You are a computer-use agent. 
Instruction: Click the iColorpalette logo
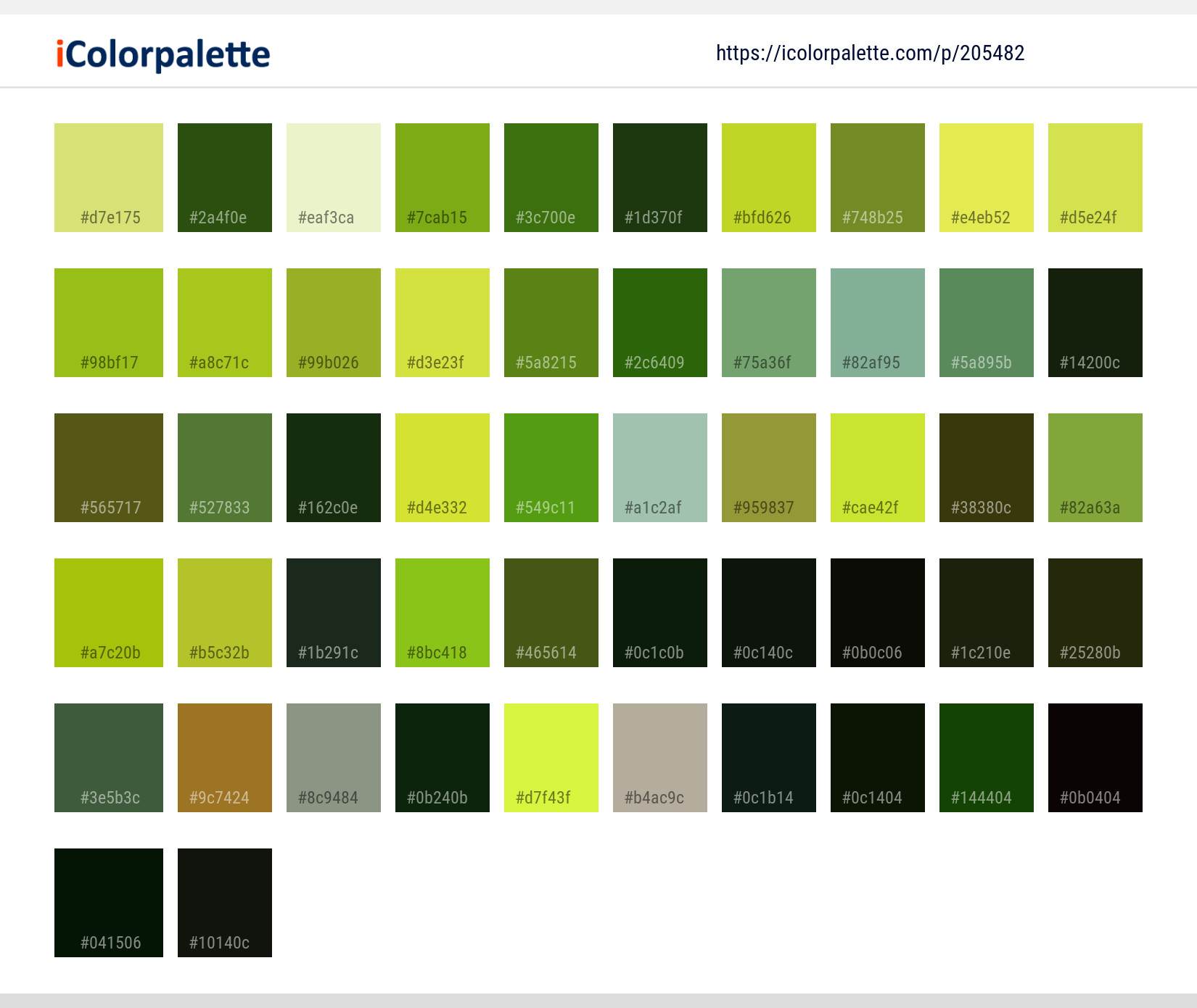click(163, 55)
